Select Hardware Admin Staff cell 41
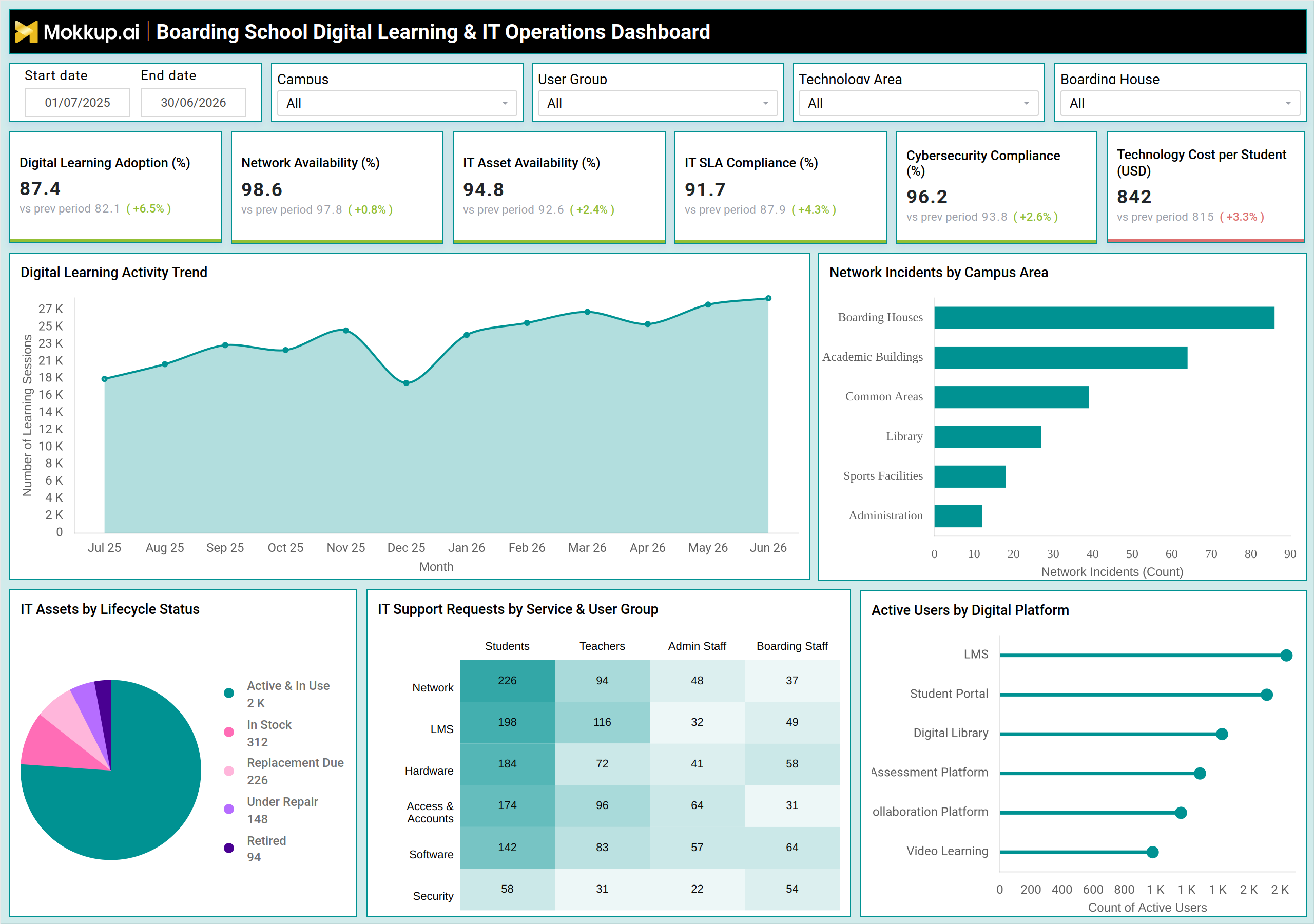 [697, 764]
